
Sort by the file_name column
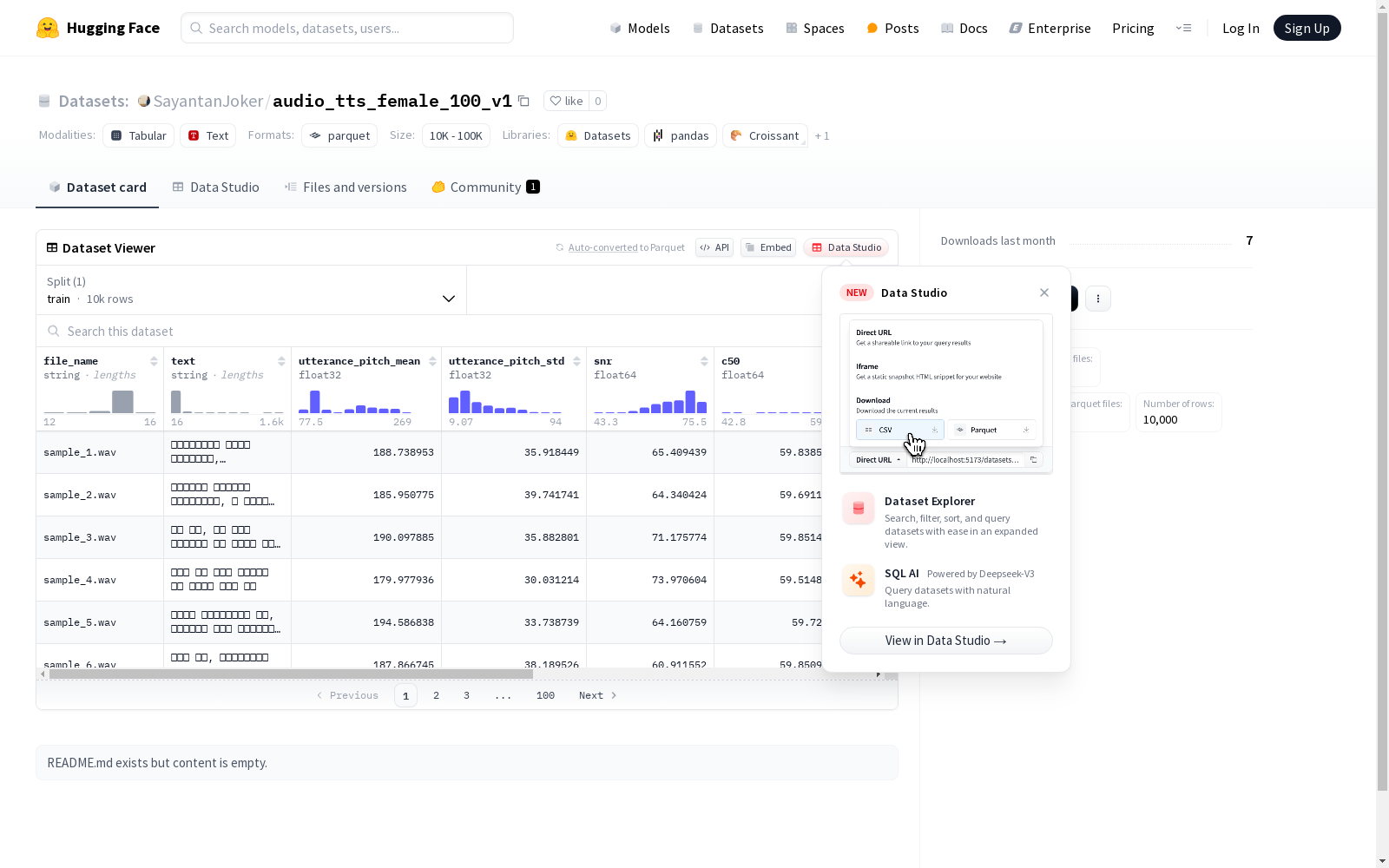pyautogui.click(x=154, y=361)
